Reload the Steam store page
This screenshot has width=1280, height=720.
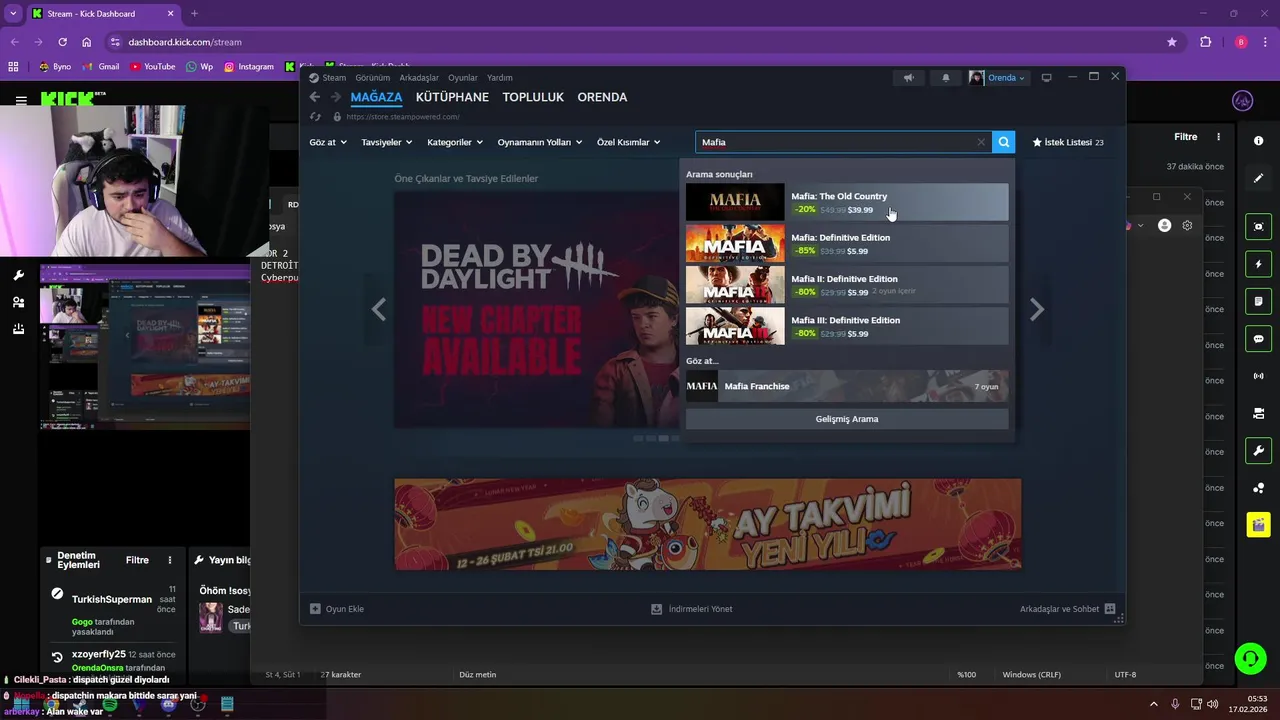coord(315,117)
